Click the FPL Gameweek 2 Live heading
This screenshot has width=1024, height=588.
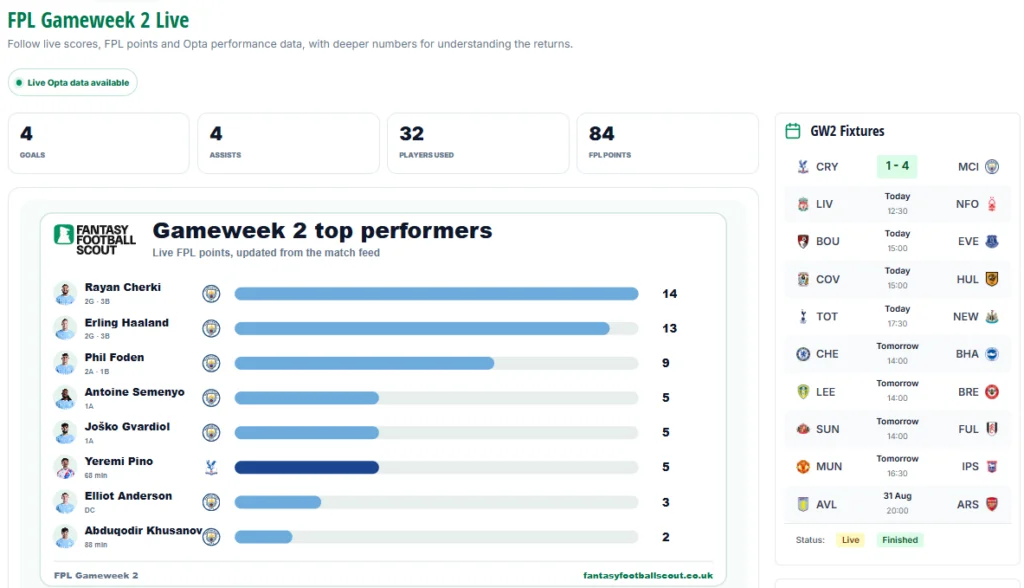pyautogui.click(x=98, y=20)
